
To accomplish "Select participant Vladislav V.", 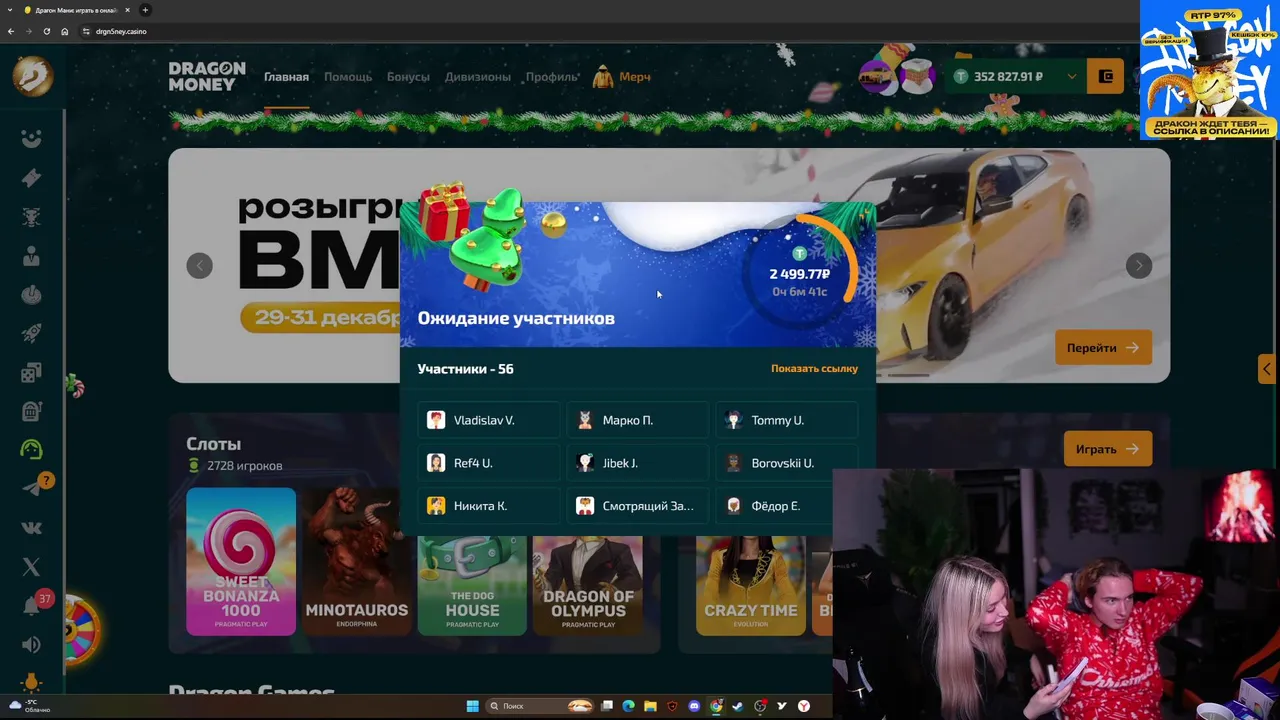I will pos(488,420).
